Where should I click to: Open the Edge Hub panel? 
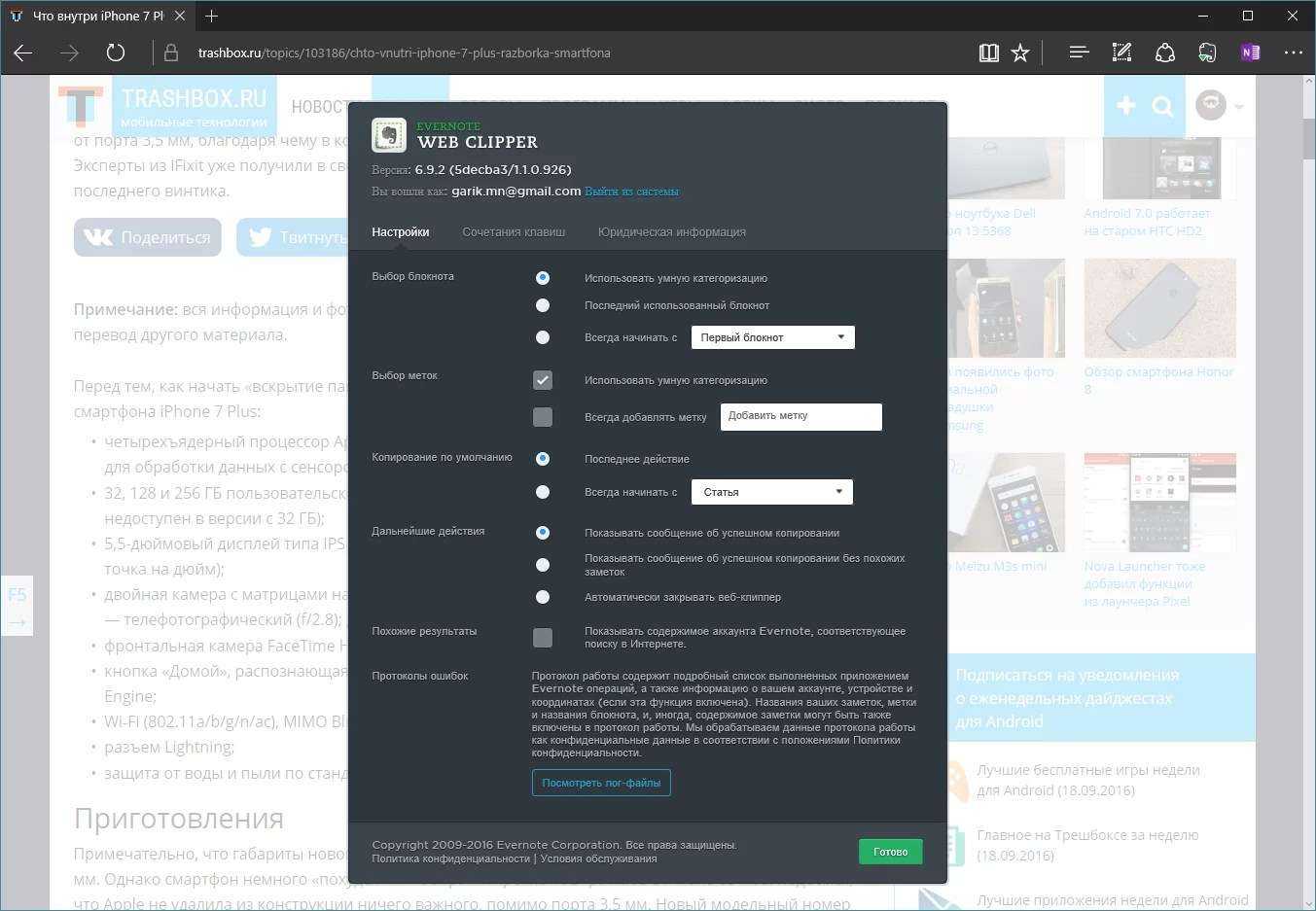(x=1078, y=53)
